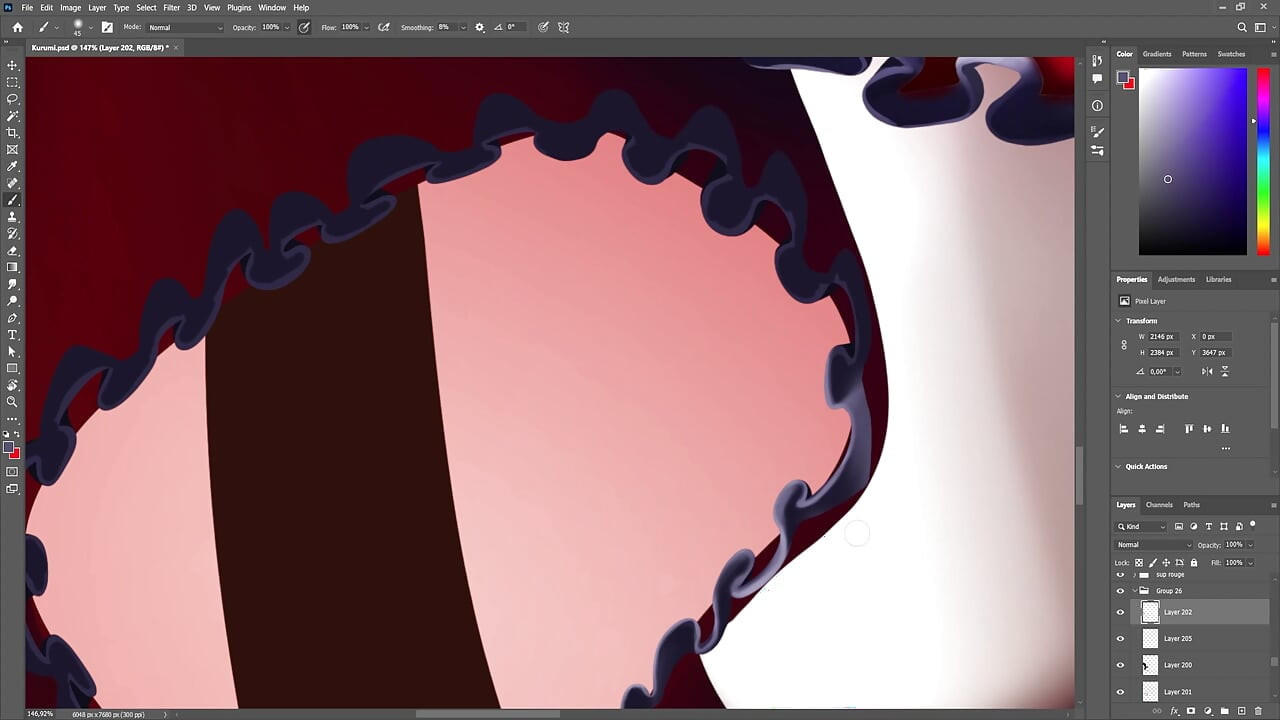
Task: Select the Frame tool
Action: 13,149
